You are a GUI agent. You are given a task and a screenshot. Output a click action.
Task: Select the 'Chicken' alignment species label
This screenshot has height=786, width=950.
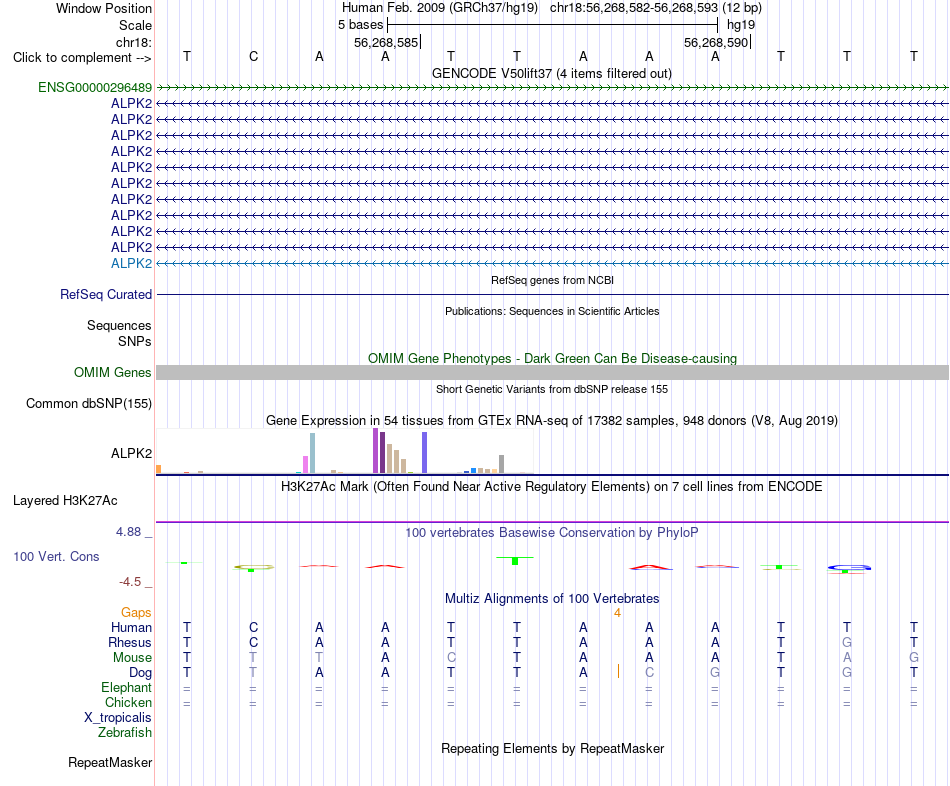(128, 702)
